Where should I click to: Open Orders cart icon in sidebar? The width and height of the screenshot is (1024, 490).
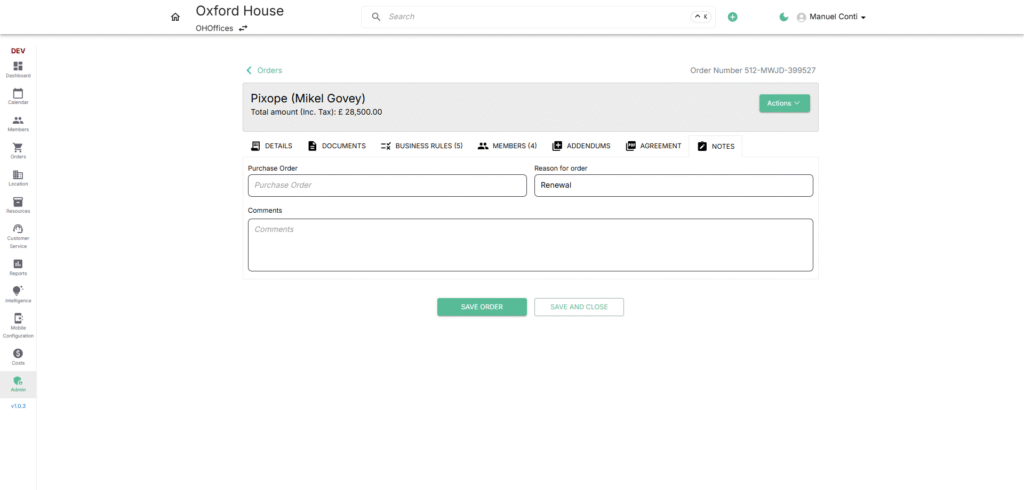pos(18,150)
